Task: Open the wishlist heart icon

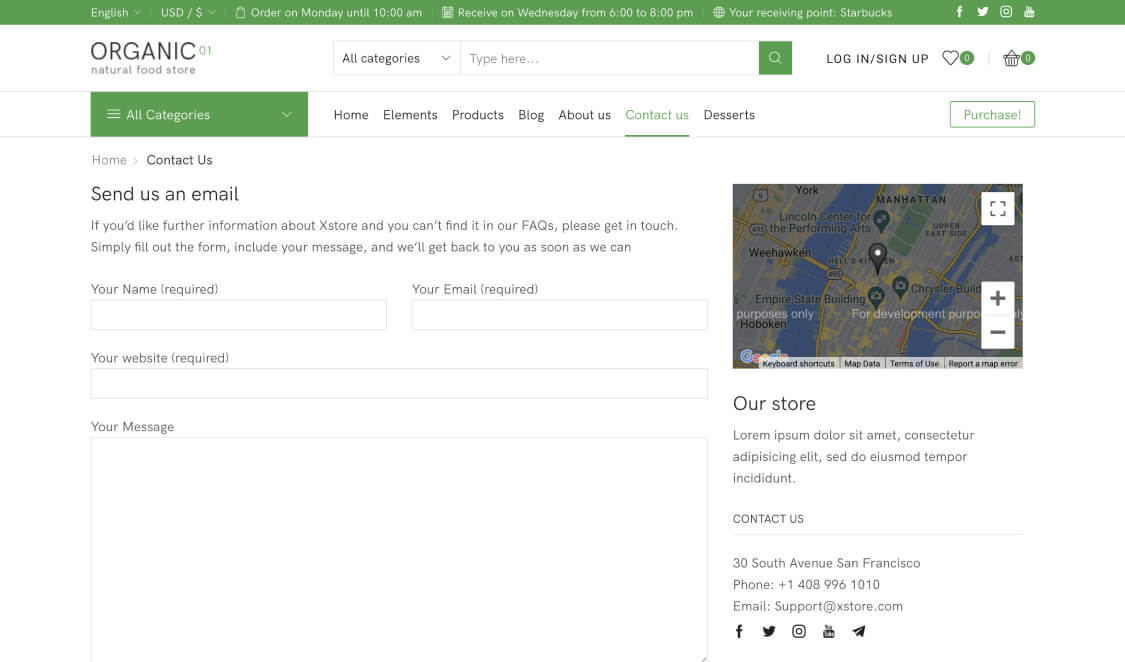Action: tap(951, 58)
